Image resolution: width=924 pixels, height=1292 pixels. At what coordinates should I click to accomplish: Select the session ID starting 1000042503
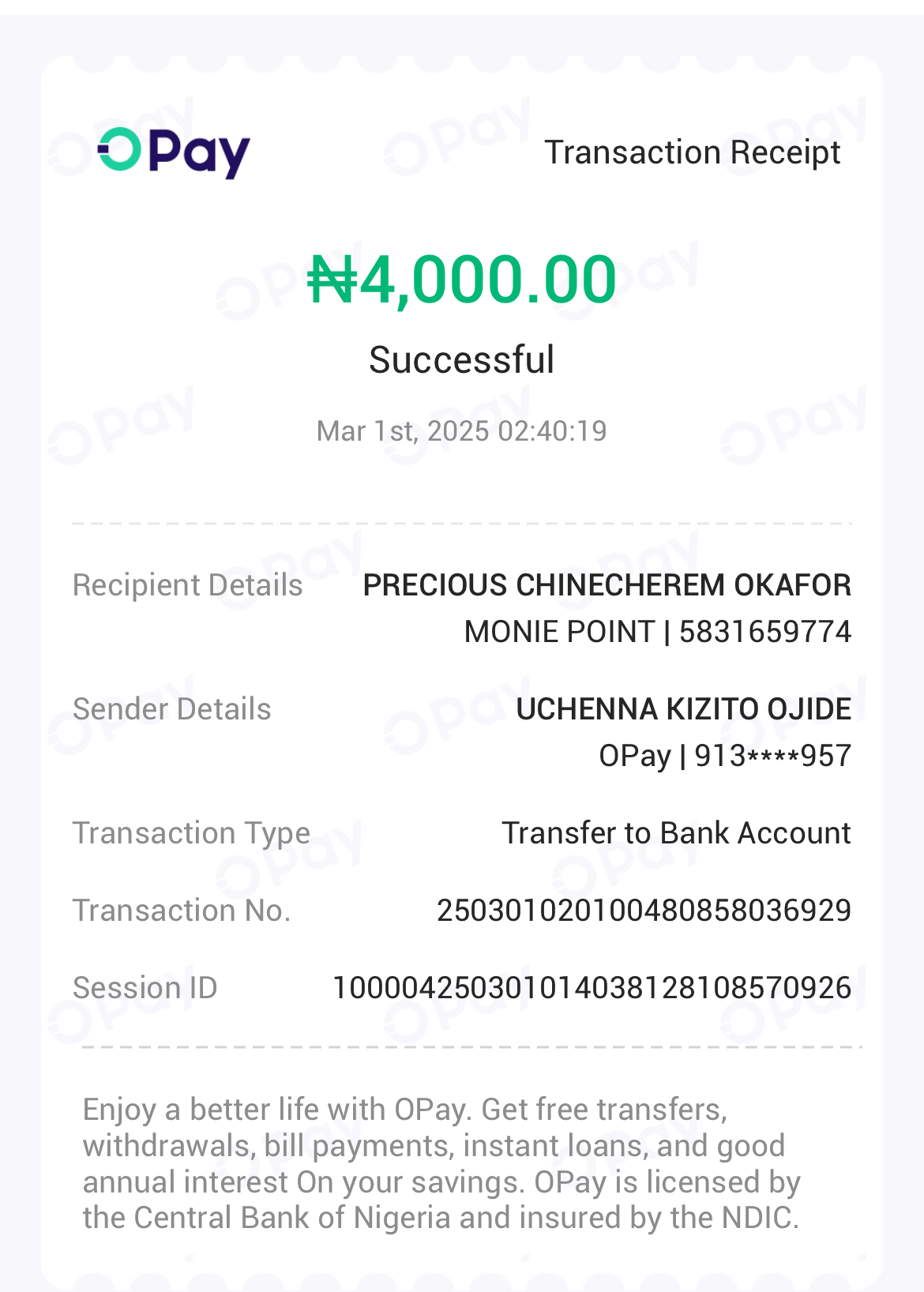(592, 988)
